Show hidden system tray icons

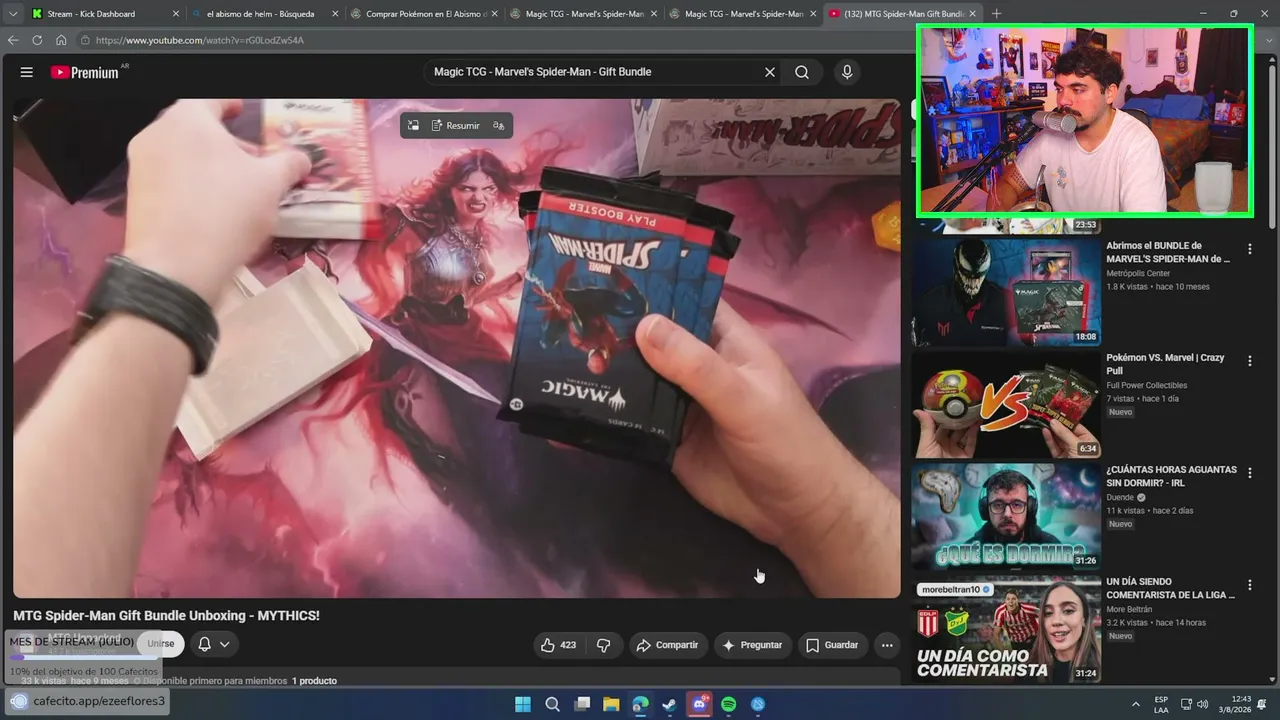pyautogui.click(x=1135, y=704)
